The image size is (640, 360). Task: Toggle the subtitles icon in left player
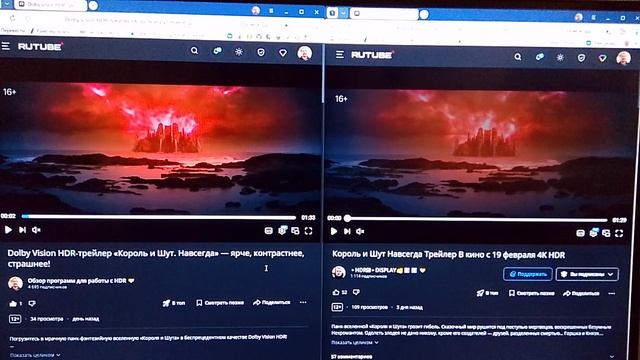click(x=269, y=231)
